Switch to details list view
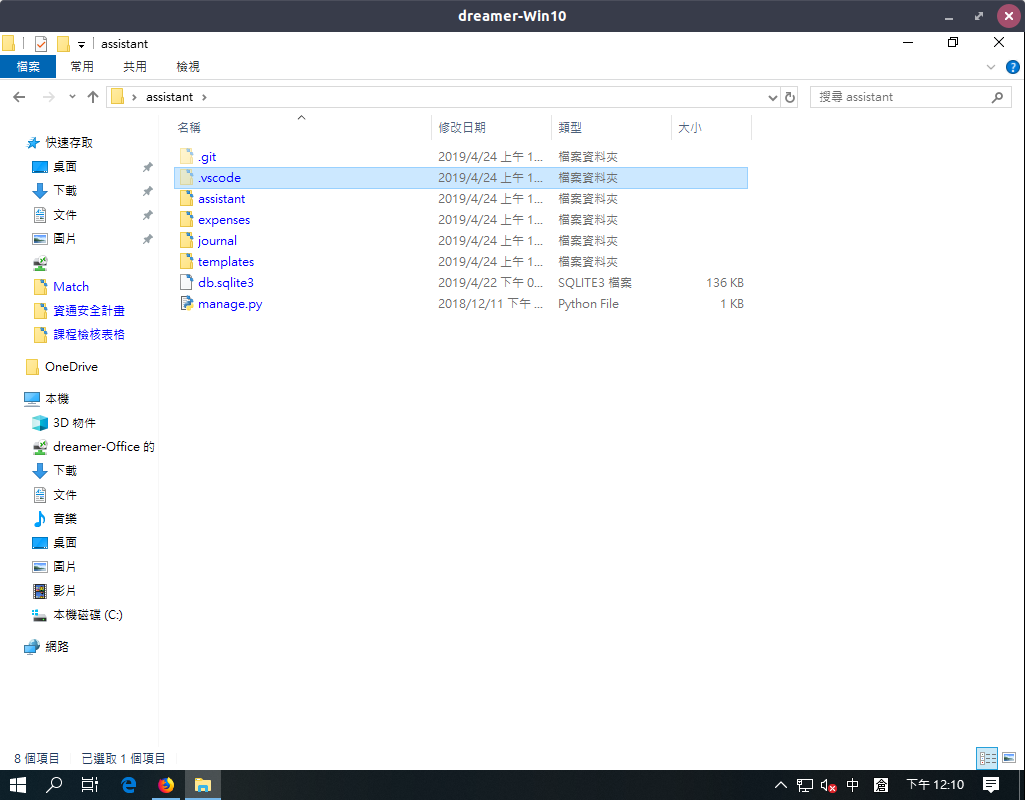 (986, 758)
